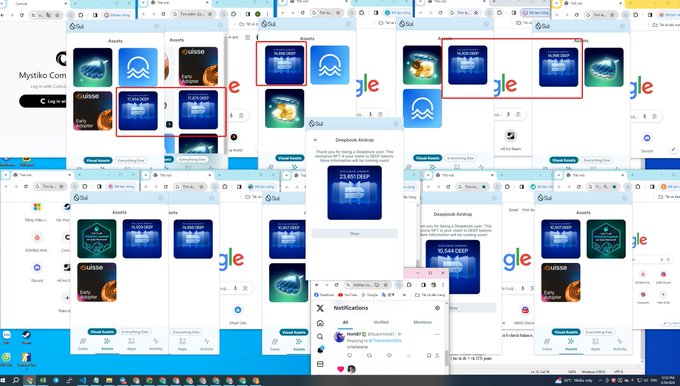Open the gold coins NFT below 14,856 DEEP
Screen dimensions: 680x386
click(x=284, y=108)
